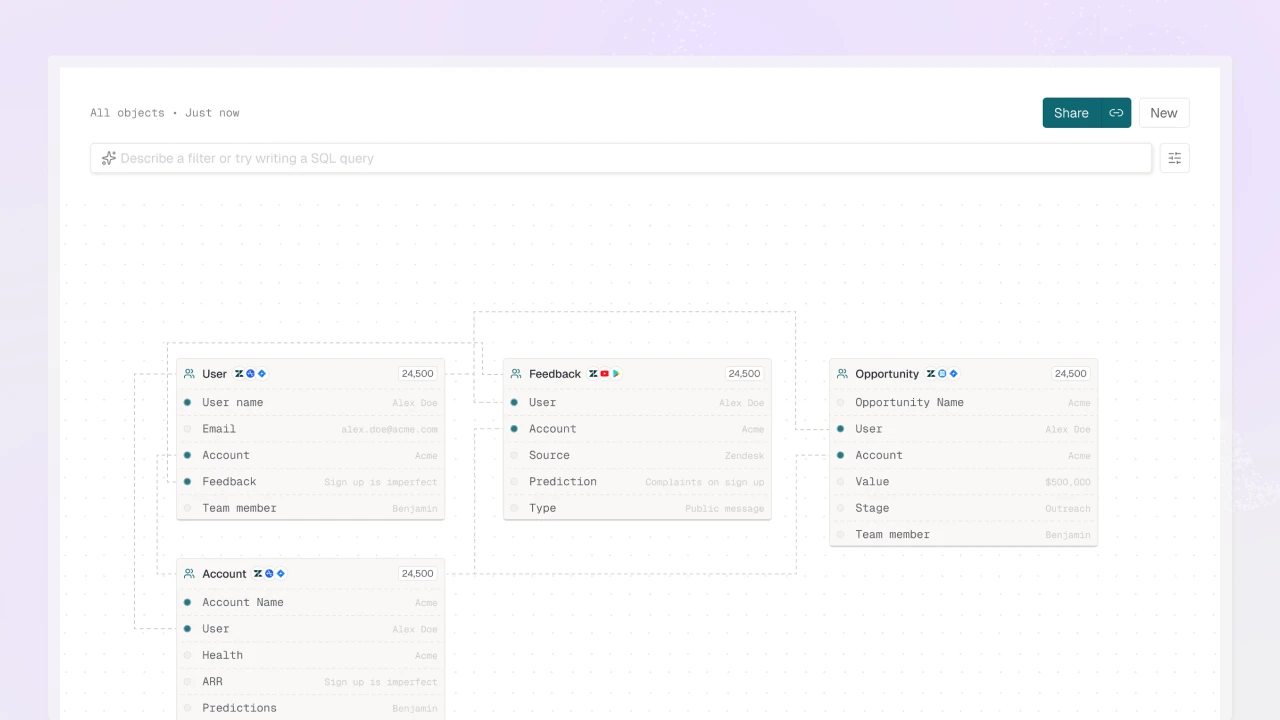Click Account row label on Opportunity card
The image size is (1280, 720).
click(x=879, y=455)
